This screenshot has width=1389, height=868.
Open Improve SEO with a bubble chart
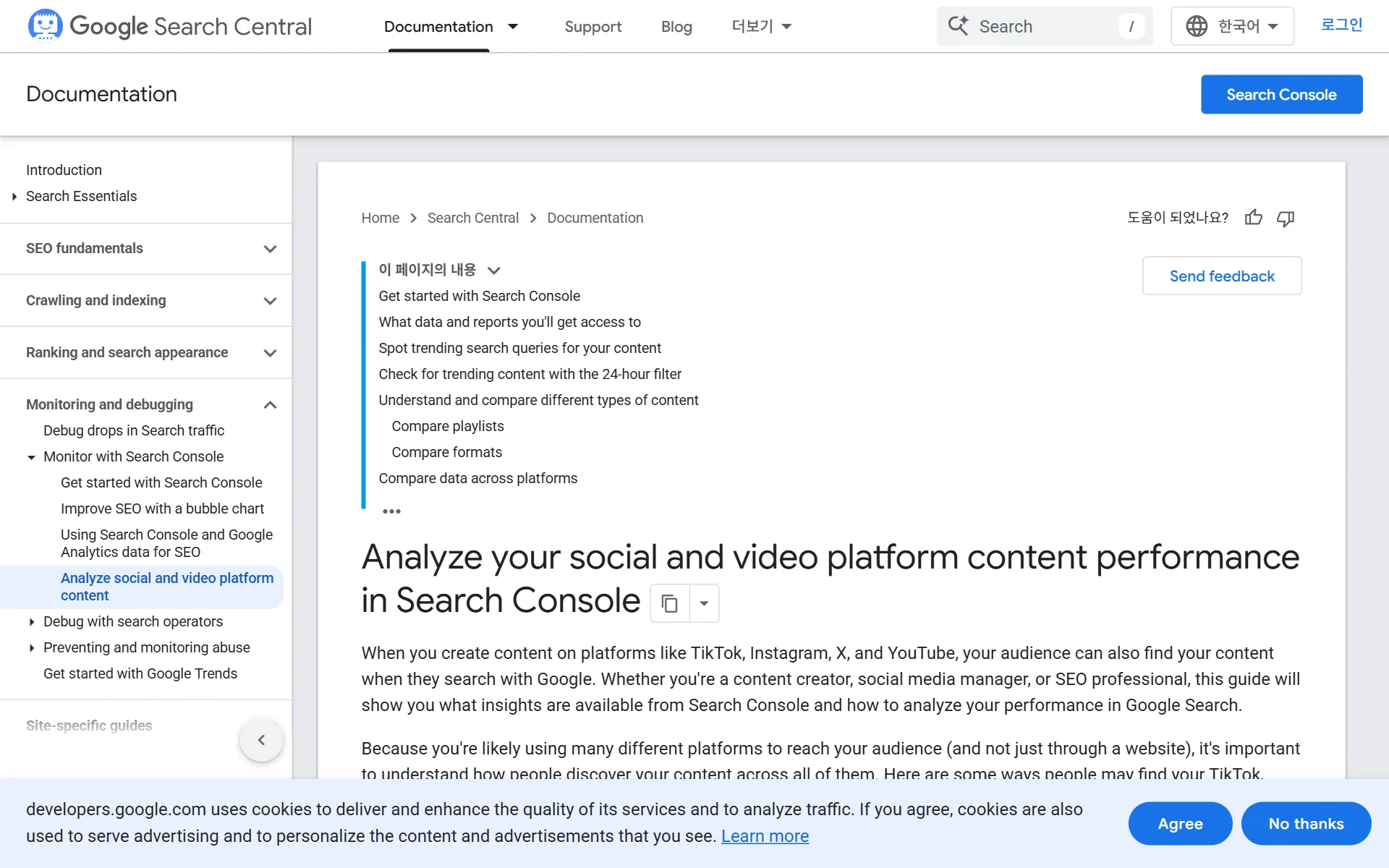tap(162, 509)
